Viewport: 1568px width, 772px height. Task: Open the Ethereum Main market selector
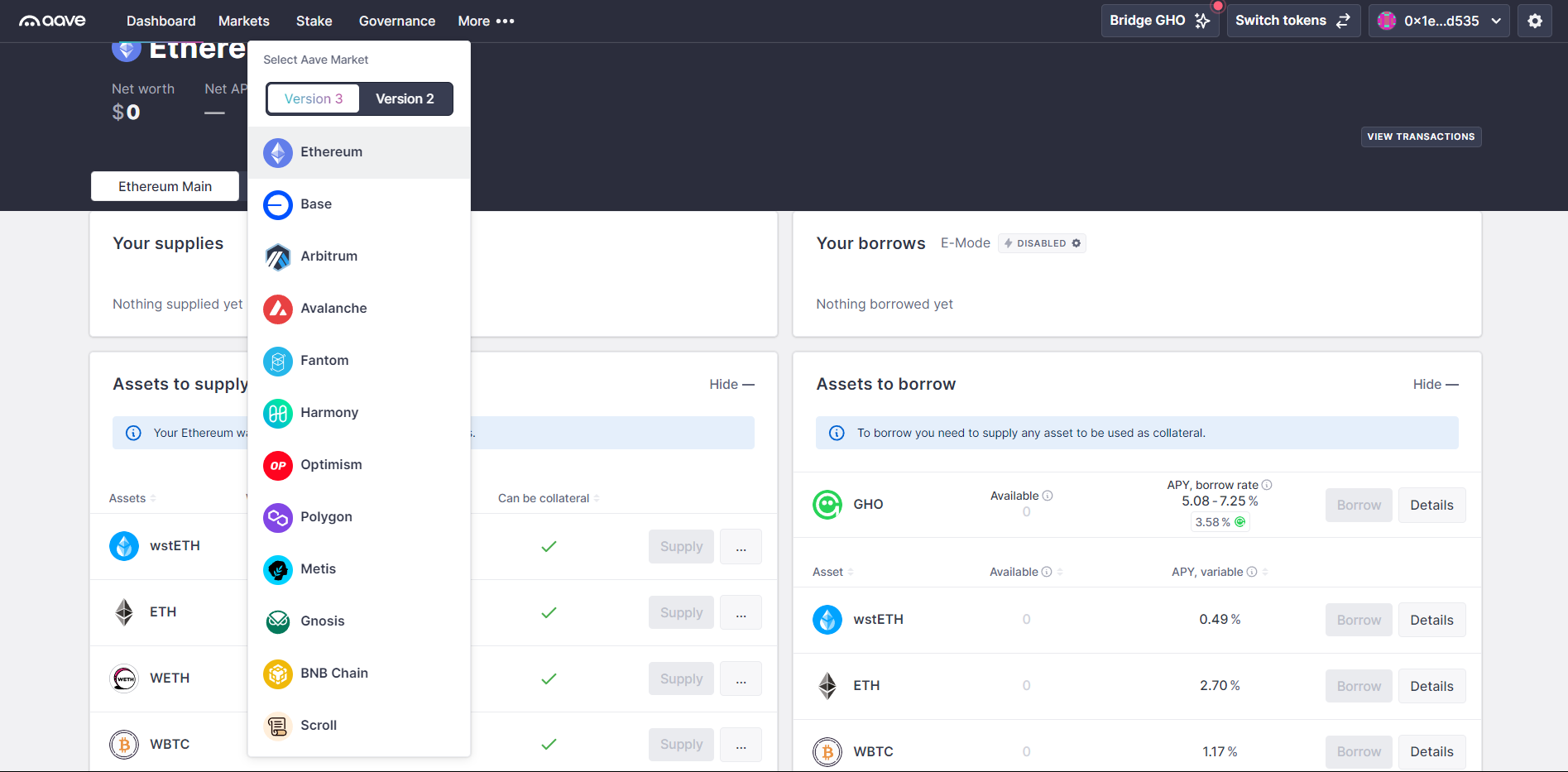(x=164, y=185)
